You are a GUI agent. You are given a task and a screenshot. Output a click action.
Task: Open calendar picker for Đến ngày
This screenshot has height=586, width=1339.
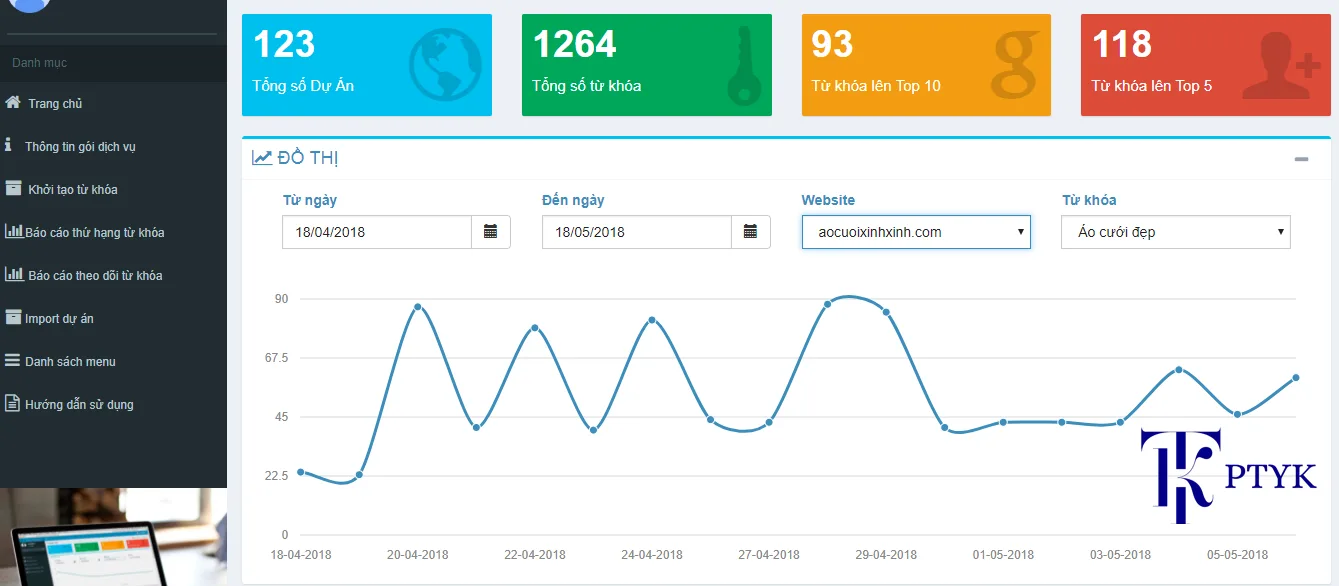[750, 232]
